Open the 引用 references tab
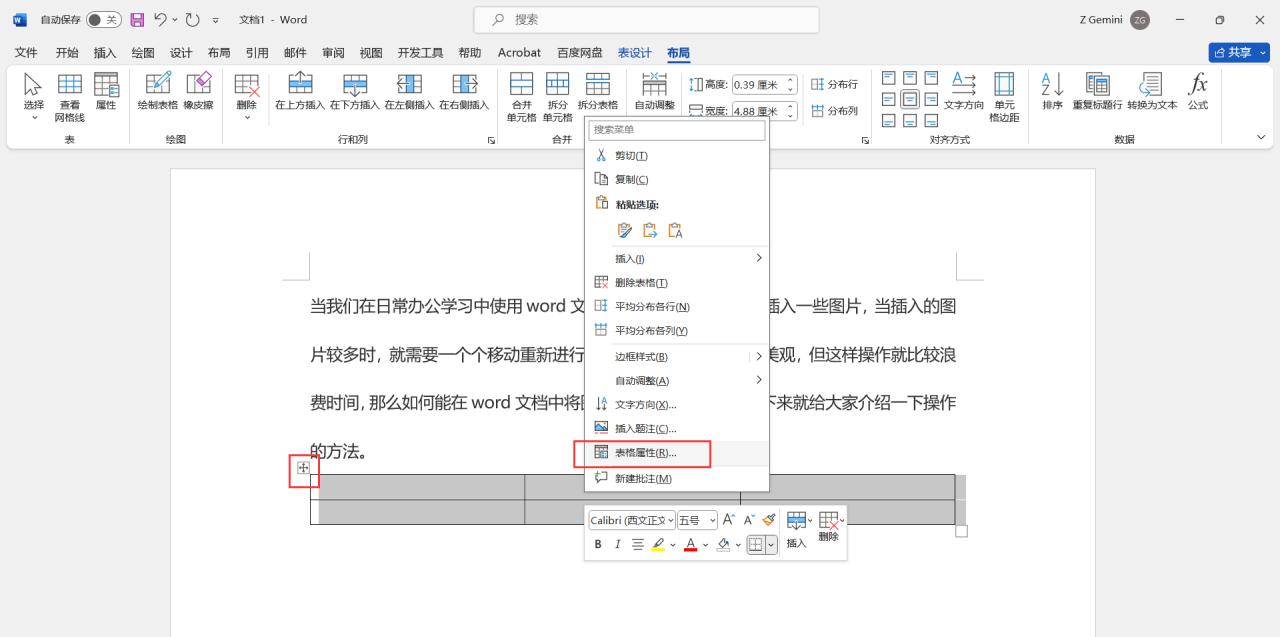1280x637 pixels. click(257, 53)
